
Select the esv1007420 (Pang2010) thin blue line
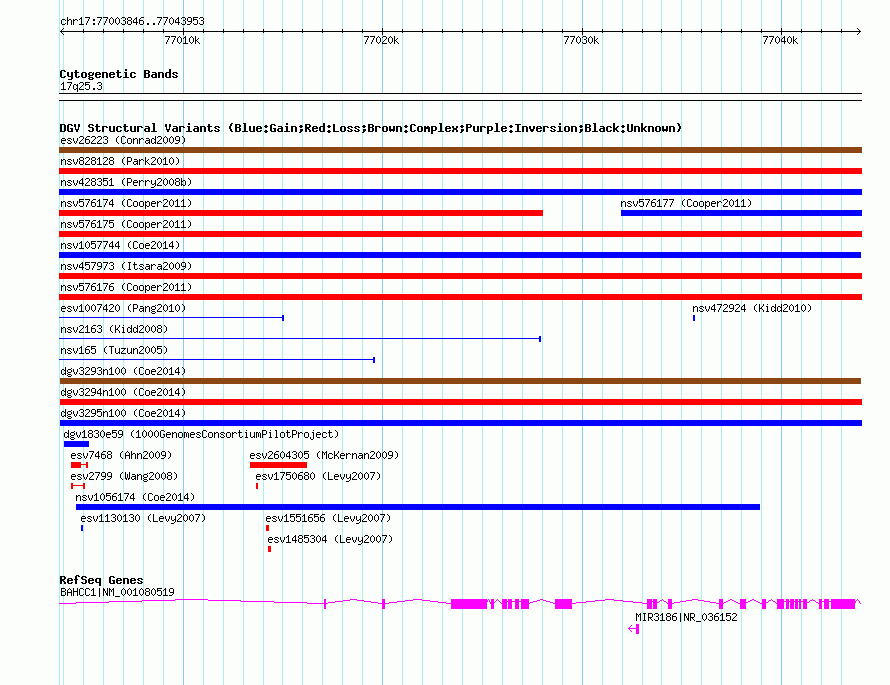pos(171,318)
